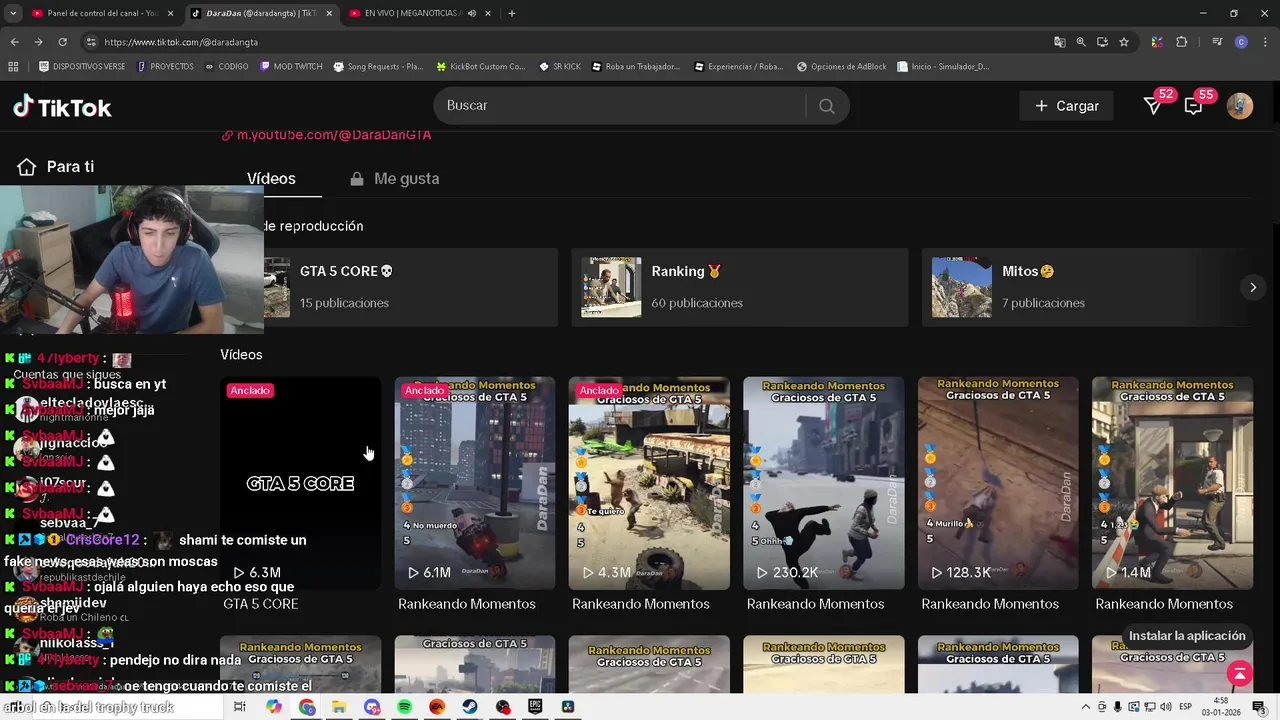Click the Cargar upload button
The image size is (1280, 720).
click(x=1066, y=106)
